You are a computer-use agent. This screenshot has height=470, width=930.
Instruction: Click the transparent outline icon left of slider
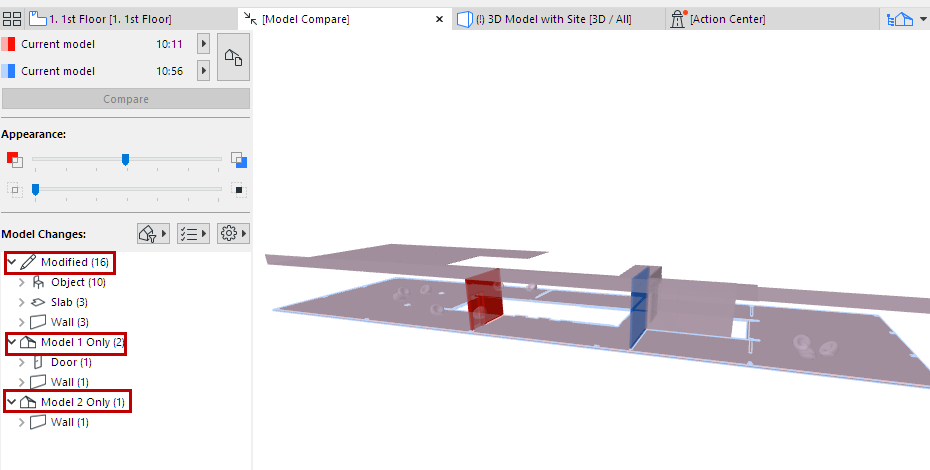(14, 190)
